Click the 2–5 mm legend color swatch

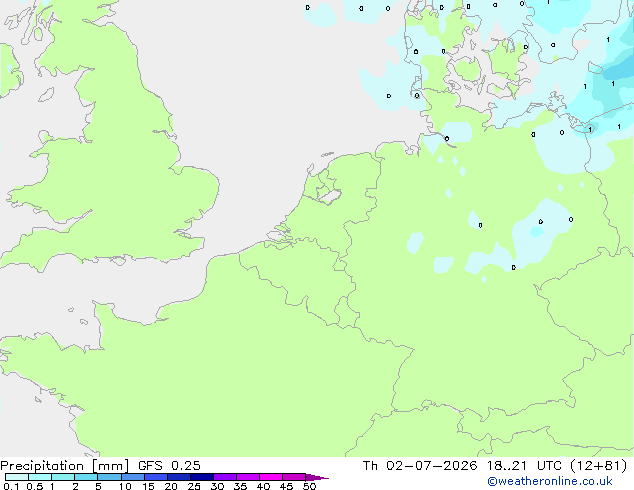(x=86, y=477)
